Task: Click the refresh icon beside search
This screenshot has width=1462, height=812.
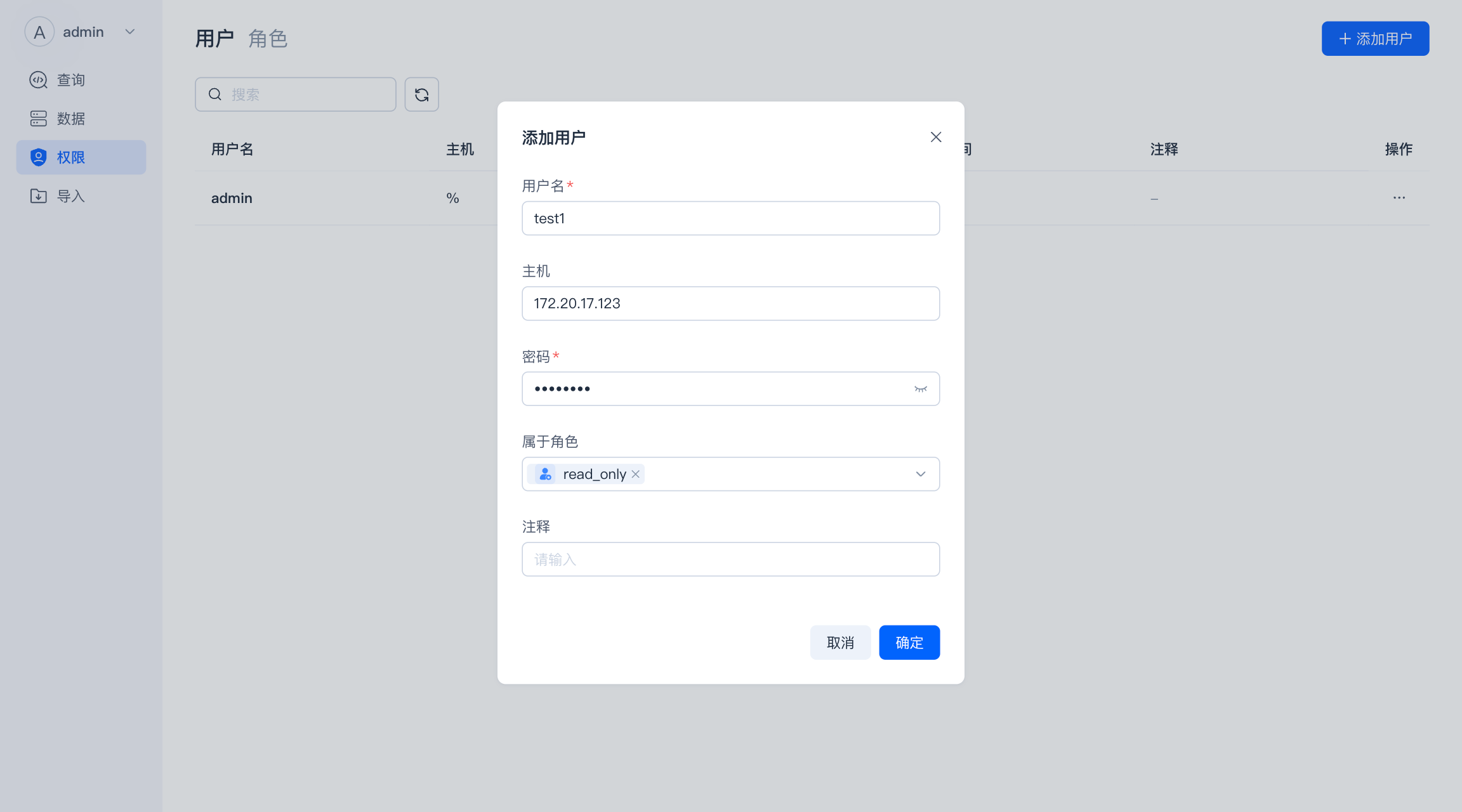Action: (x=421, y=95)
